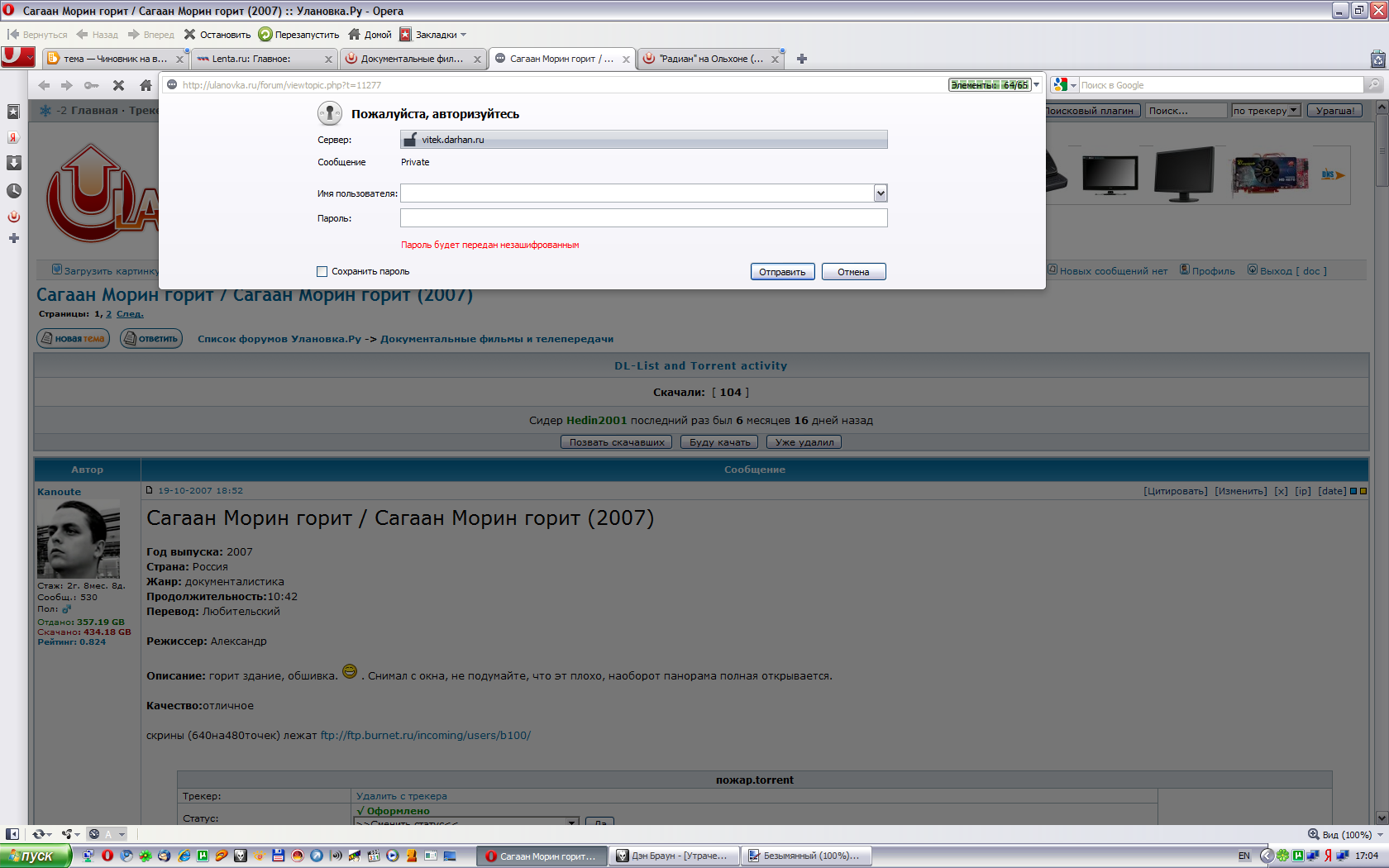
Task: Open the History clock panel in sidebar
Action: click(x=13, y=190)
